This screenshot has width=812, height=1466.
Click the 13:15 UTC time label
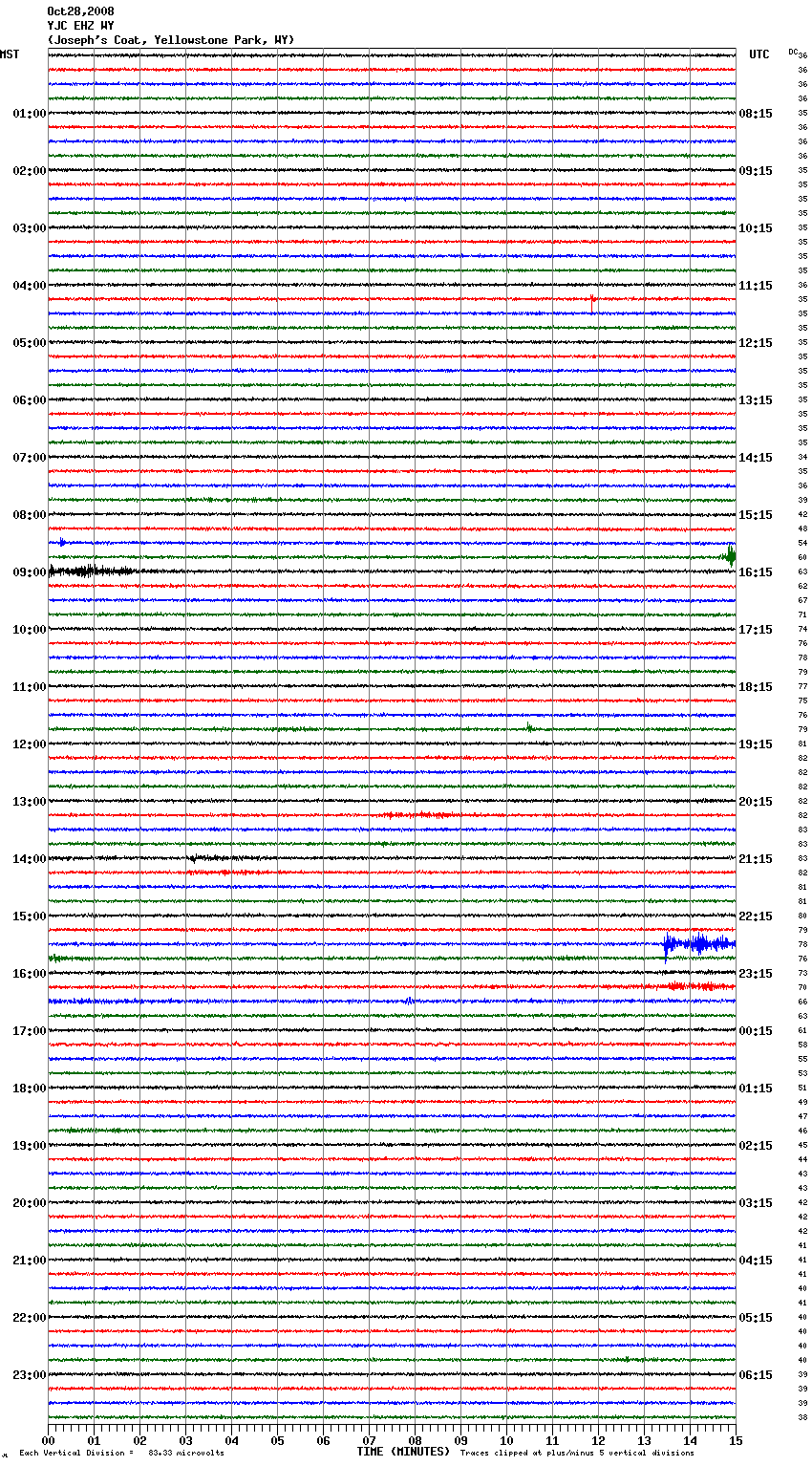pos(756,400)
